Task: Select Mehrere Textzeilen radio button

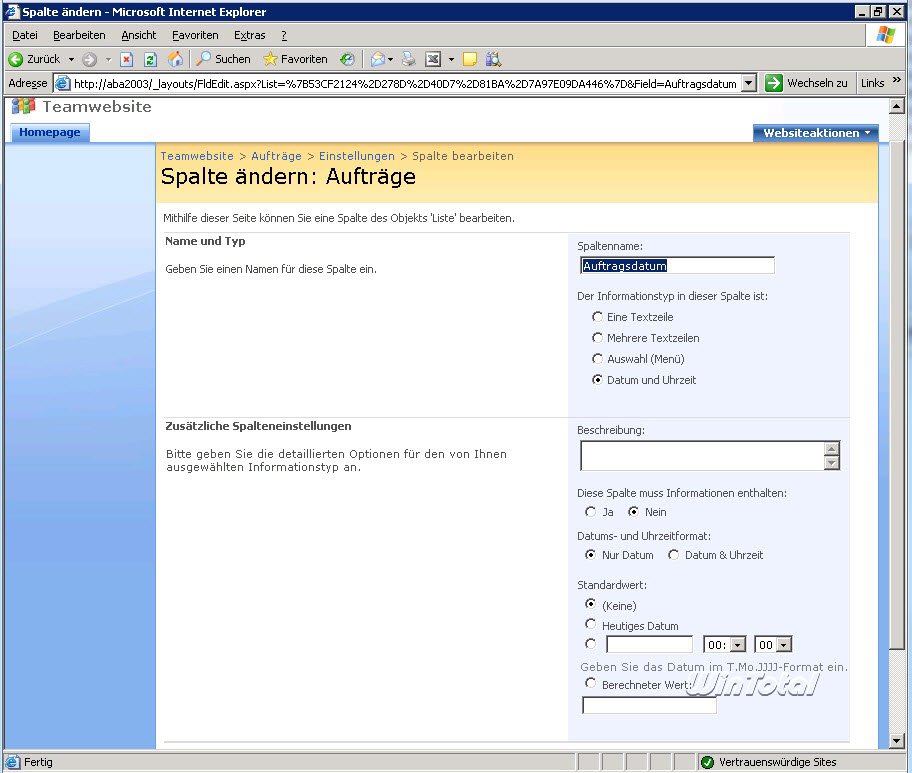Action: click(x=597, y=337)
